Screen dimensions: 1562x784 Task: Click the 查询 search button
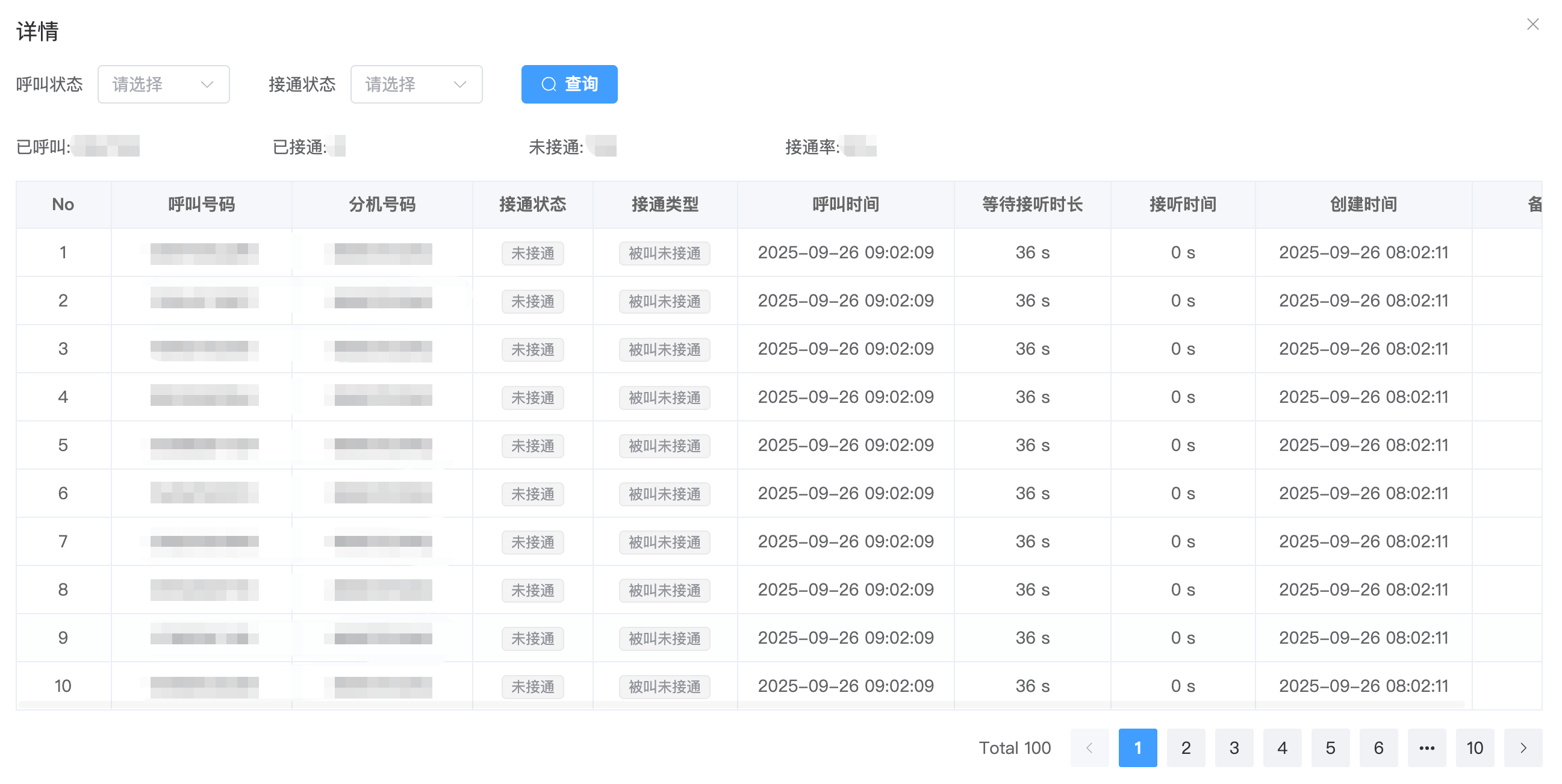[x=569, y=84]
